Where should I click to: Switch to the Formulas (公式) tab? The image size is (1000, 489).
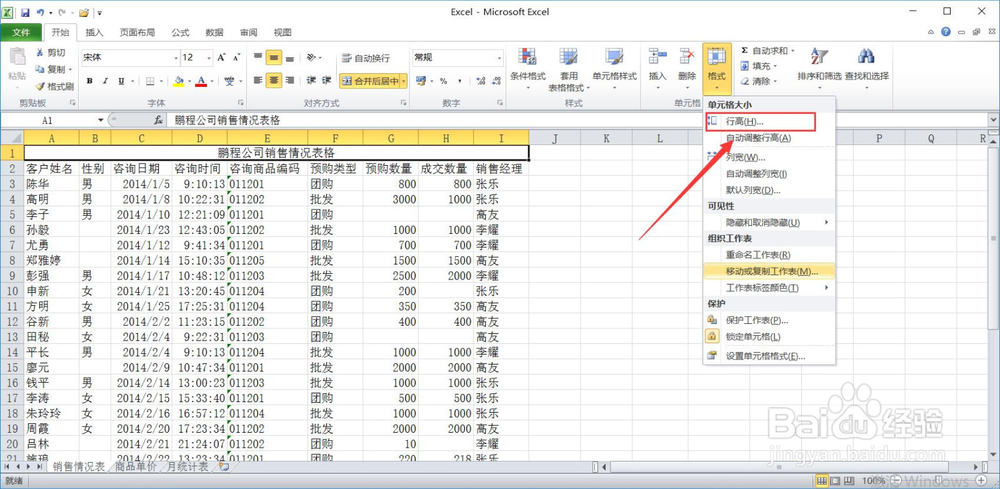[180, 33]
